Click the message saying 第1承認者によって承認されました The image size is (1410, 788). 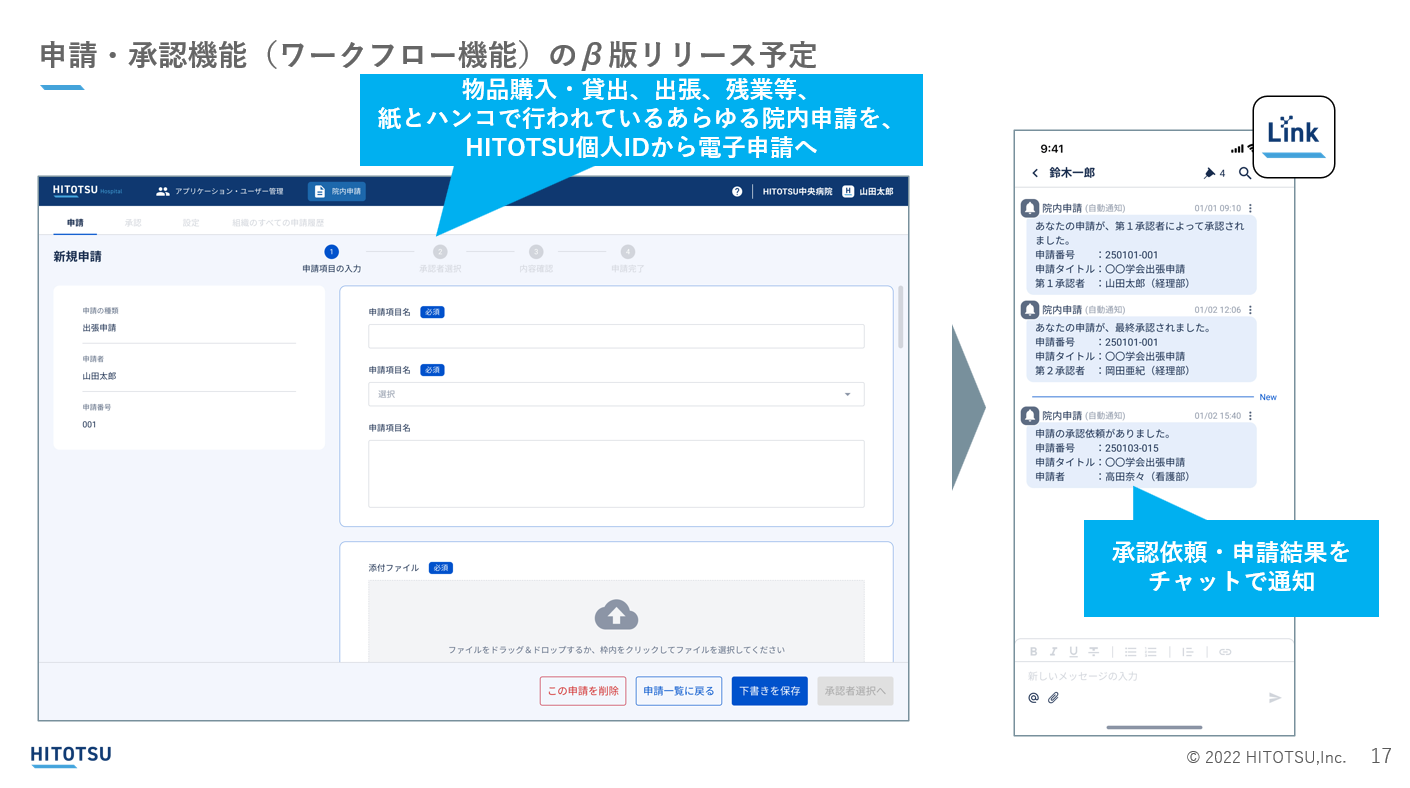pyautogui.click(x=1141, y=254)
